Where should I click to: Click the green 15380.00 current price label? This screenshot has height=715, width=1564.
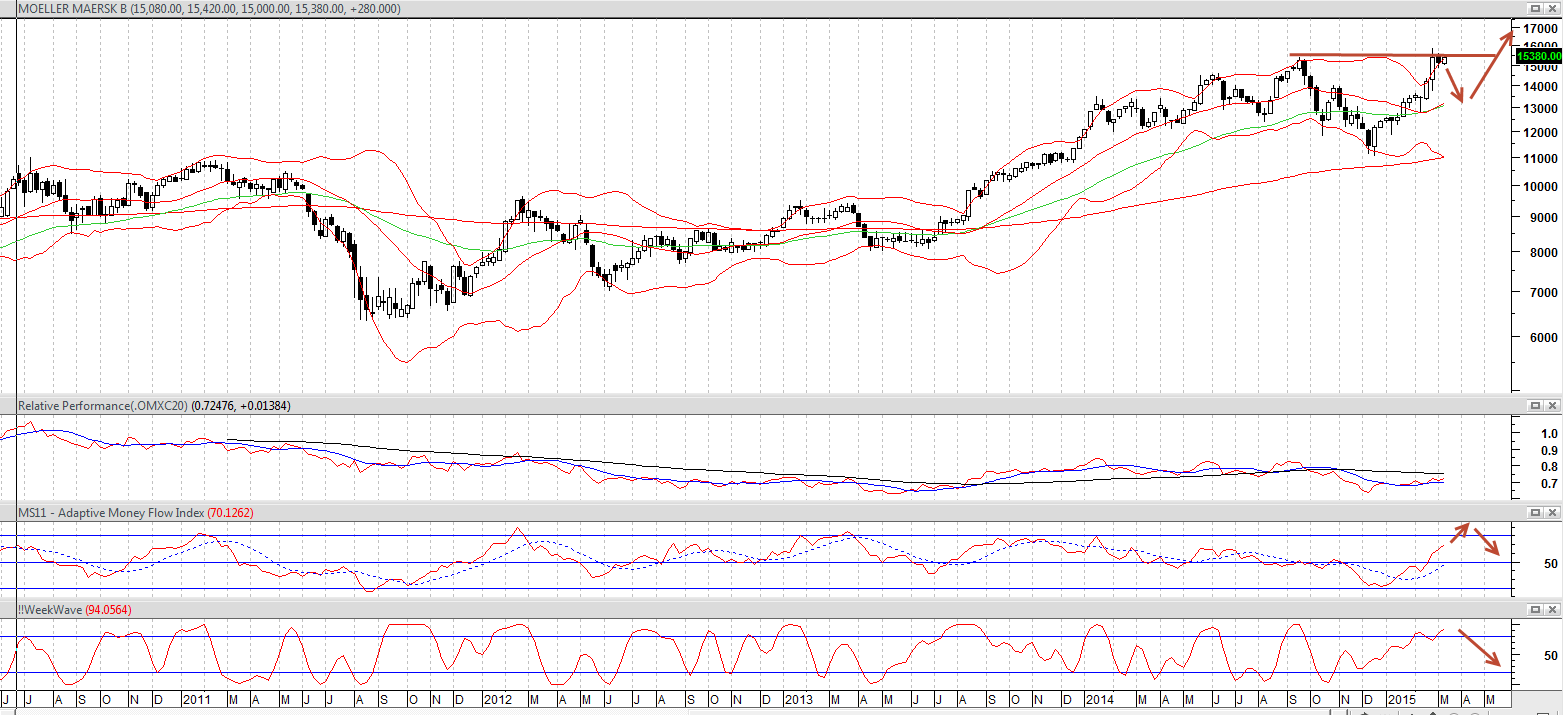[x=1538, y=57]
